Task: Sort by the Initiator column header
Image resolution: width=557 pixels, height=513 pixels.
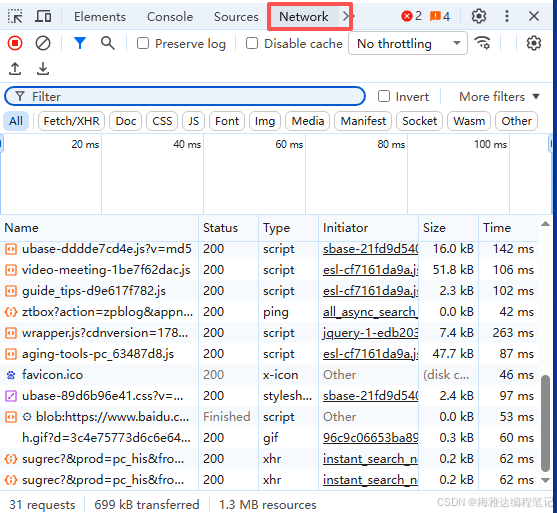Action: tap(368, 228)
